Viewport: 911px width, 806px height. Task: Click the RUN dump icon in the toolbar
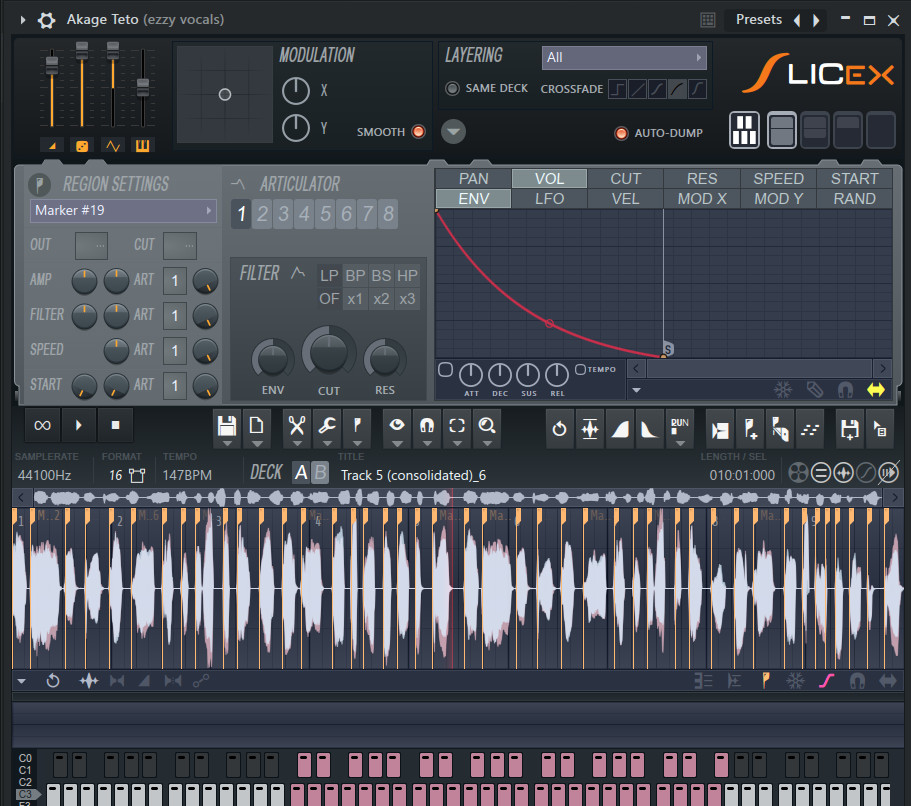680,427
